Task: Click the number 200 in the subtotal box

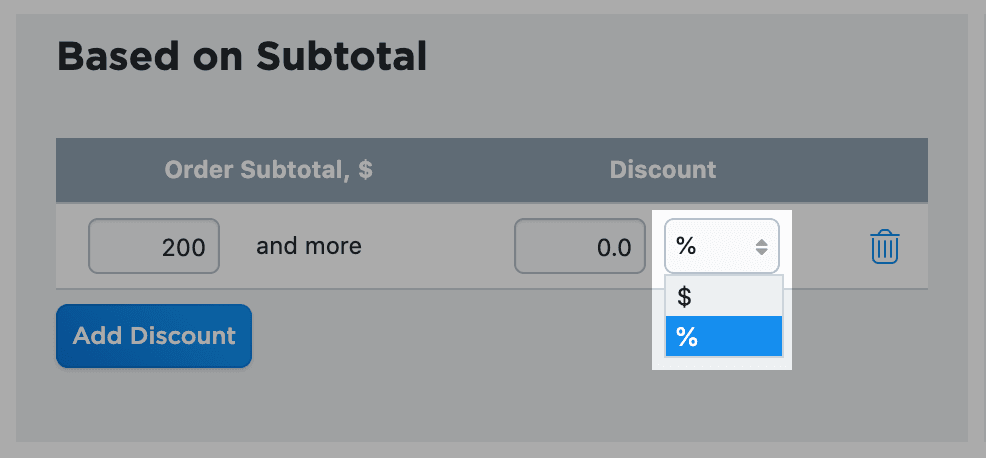Action: (183, 247)
